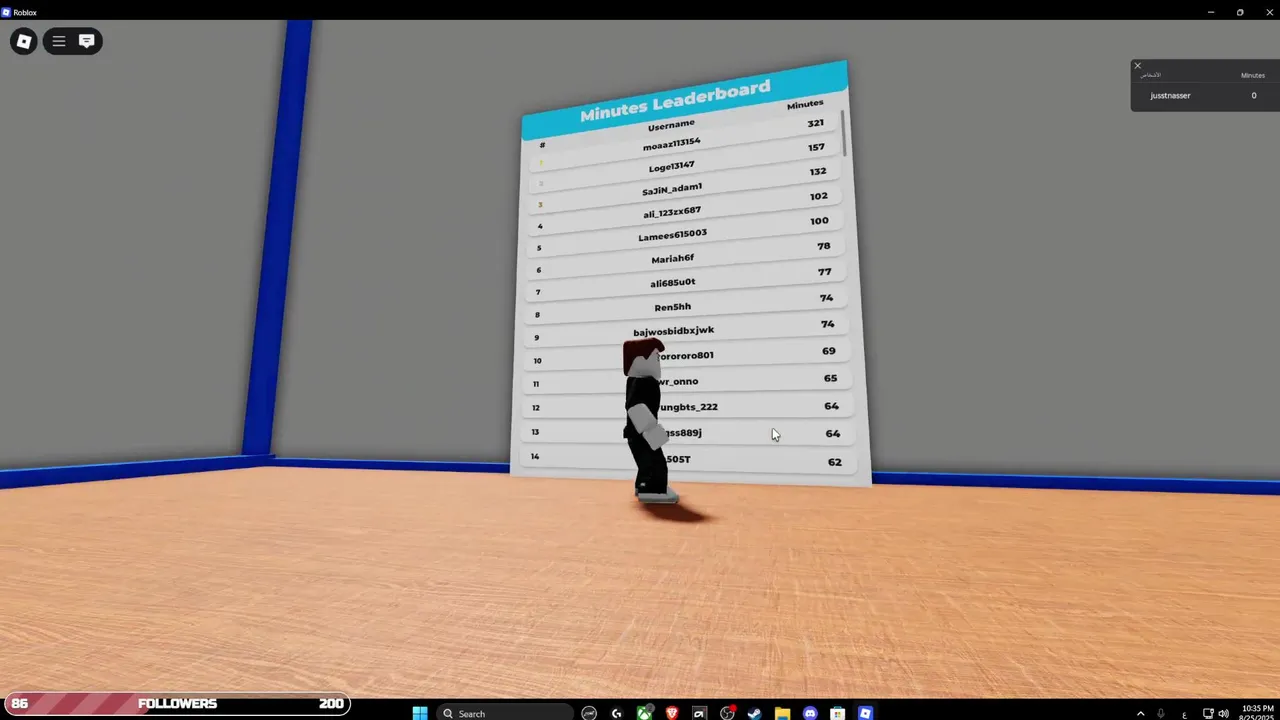
Task: Click username Lamees615003 on leaderboard
Action: click(672, 236)
